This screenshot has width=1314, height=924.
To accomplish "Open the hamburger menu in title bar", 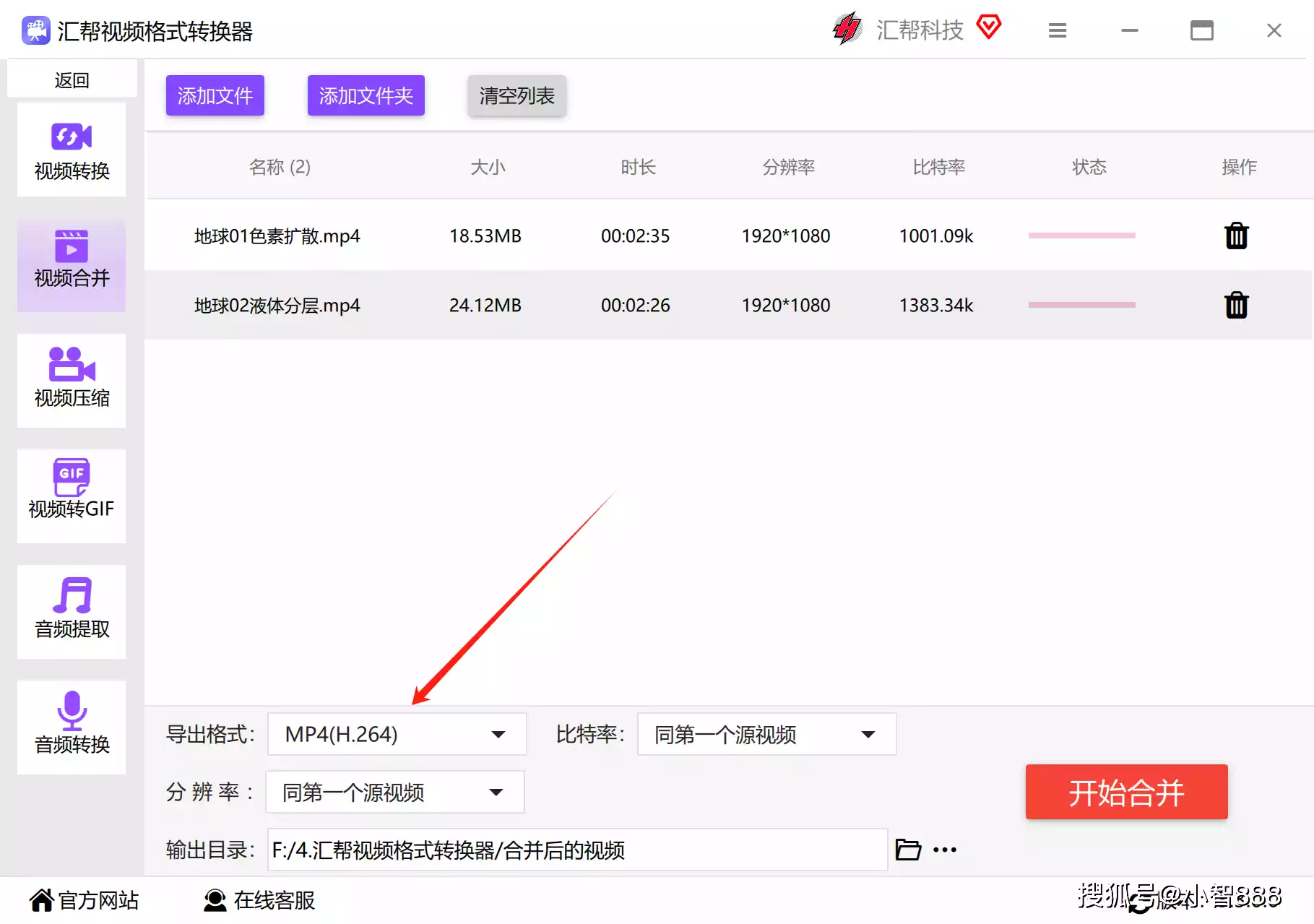I will (1058, 30).
